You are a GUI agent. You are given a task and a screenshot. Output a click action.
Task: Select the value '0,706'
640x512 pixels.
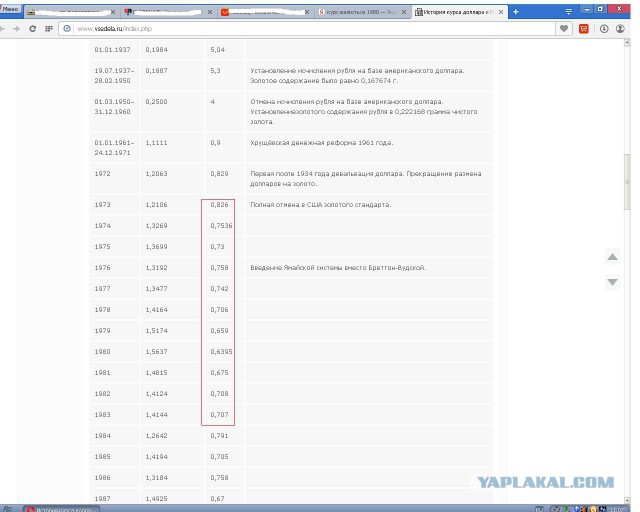[x=220, y=309]
